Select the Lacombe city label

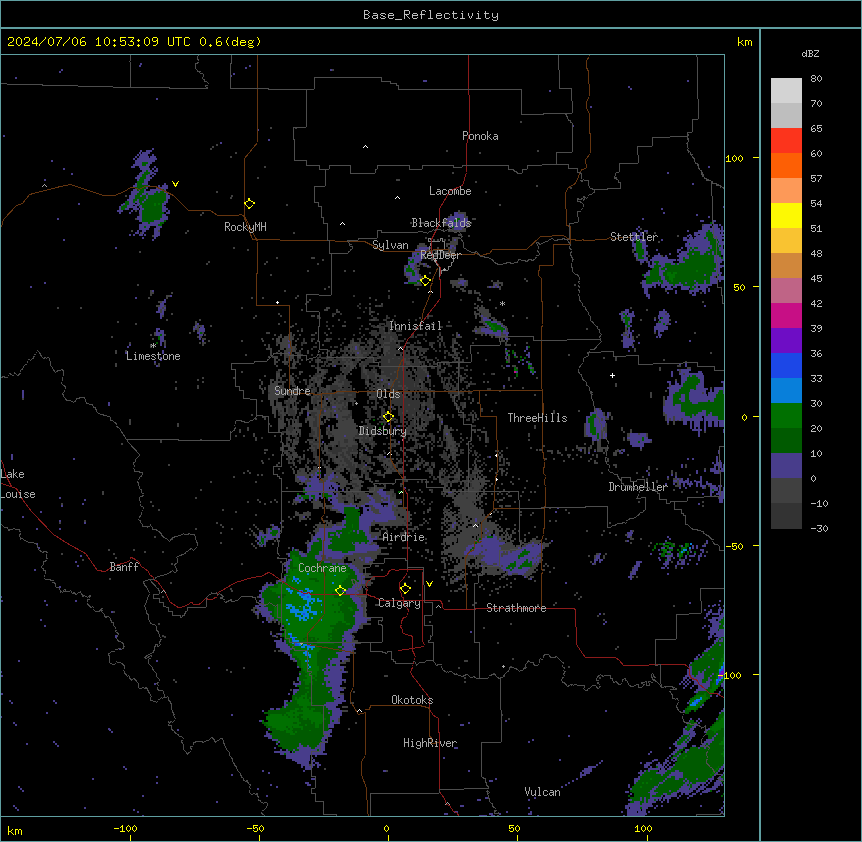tap(450, 191)
